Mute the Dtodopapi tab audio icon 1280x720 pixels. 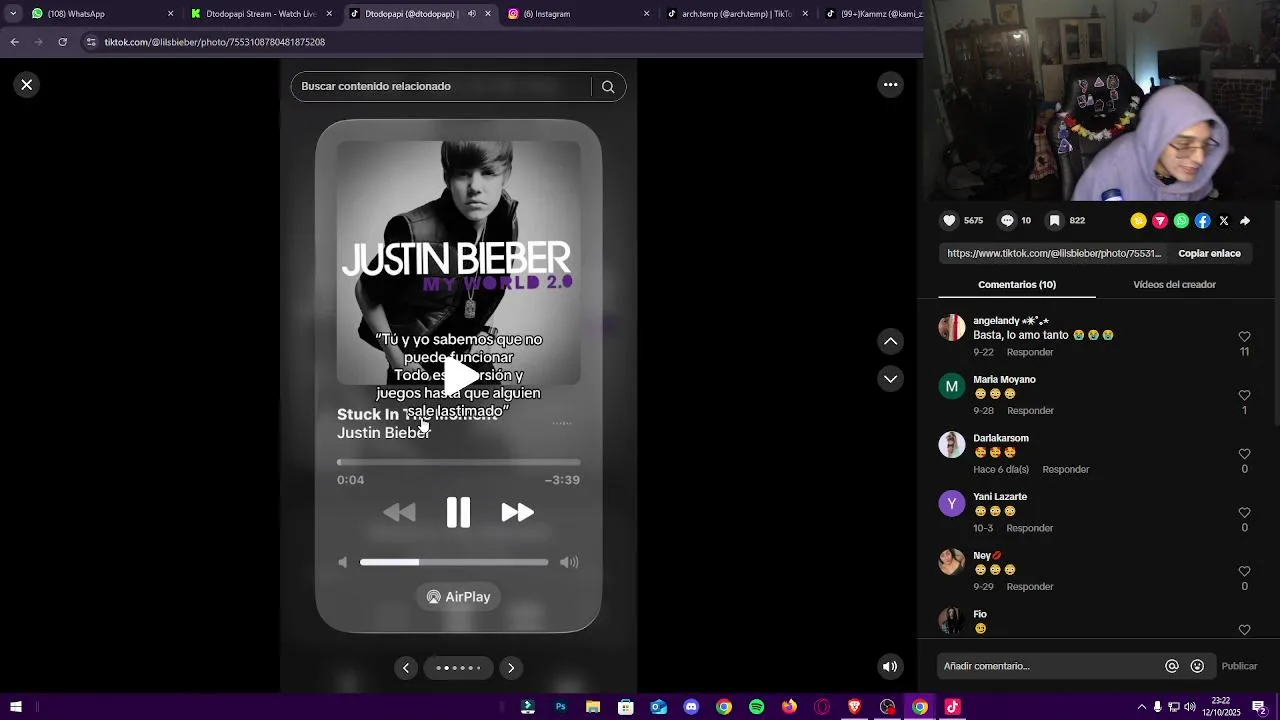tap(472, 14)
